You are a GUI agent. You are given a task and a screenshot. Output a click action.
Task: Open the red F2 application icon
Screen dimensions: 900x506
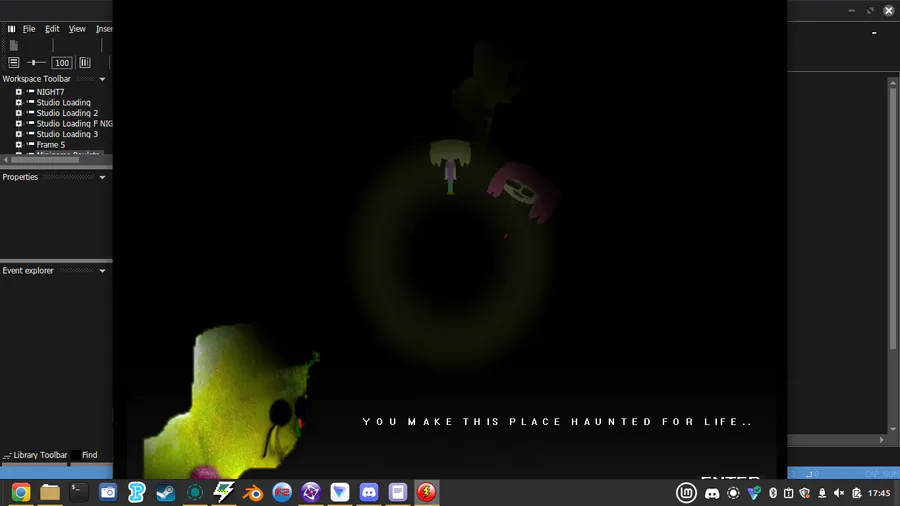pyautogui.click(x=282, y=492)
